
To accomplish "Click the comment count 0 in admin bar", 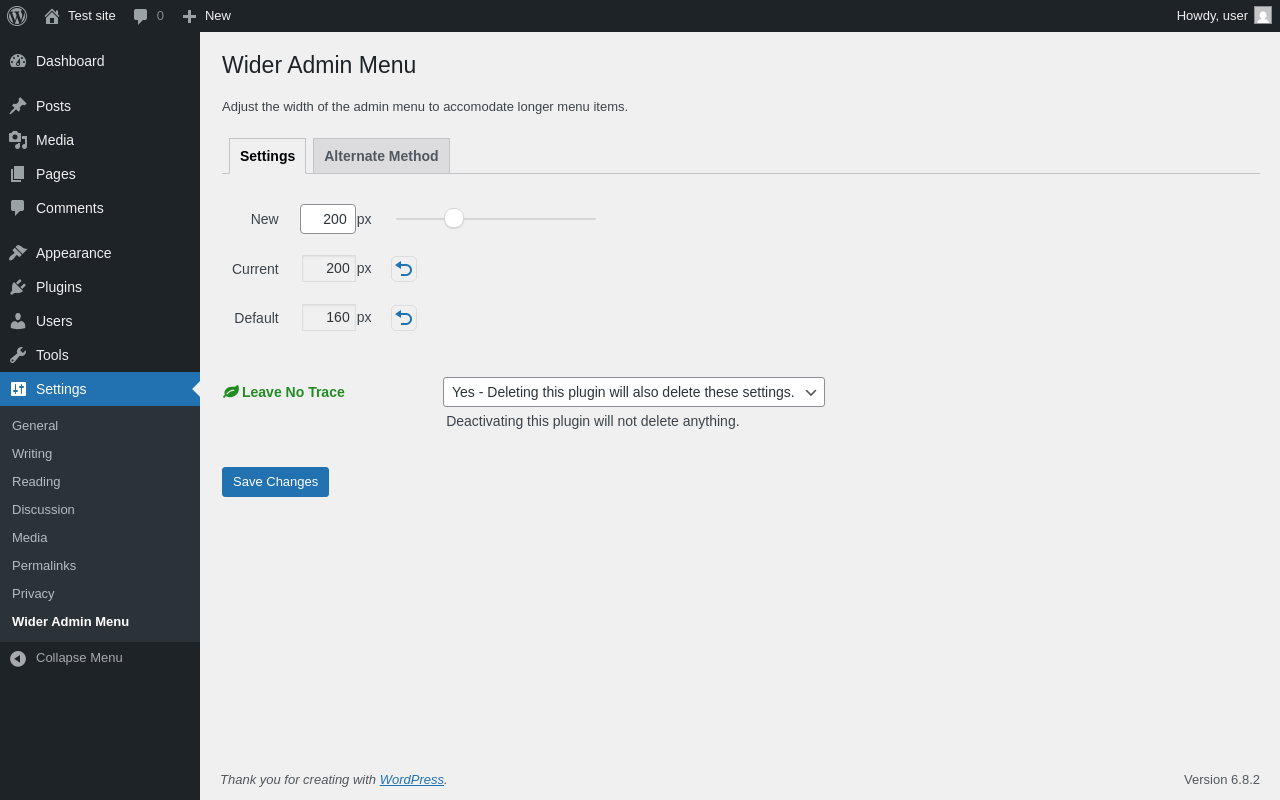I will [x=160, y=16].
